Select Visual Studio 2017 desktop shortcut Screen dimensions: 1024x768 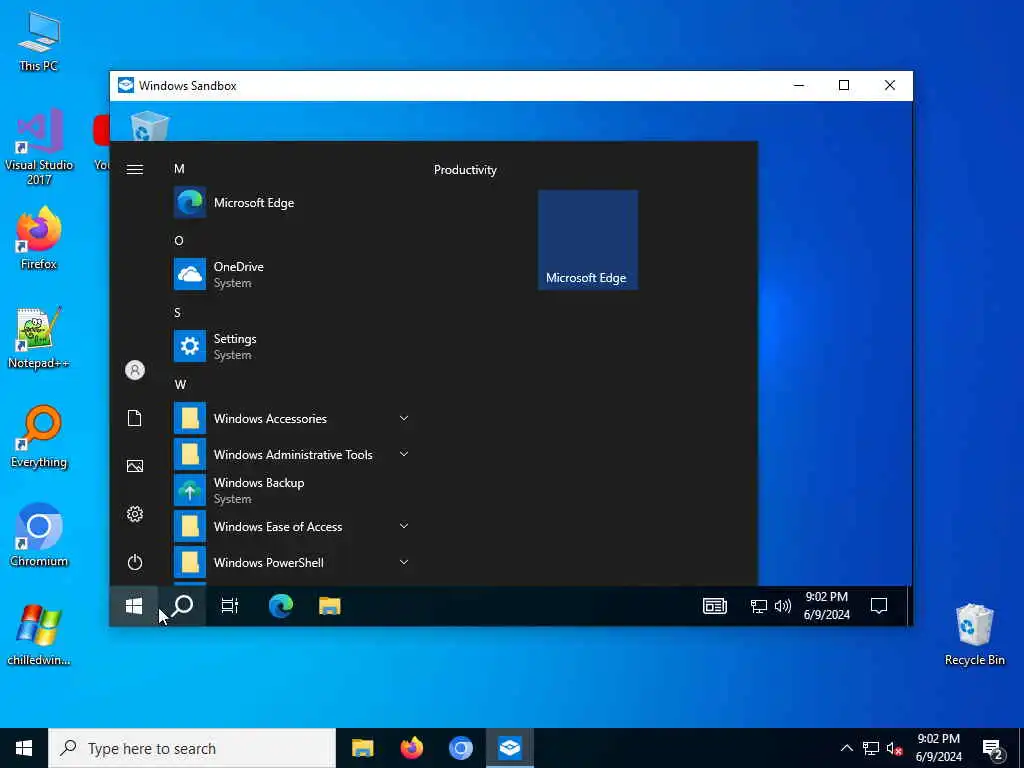tap(39, 147)
